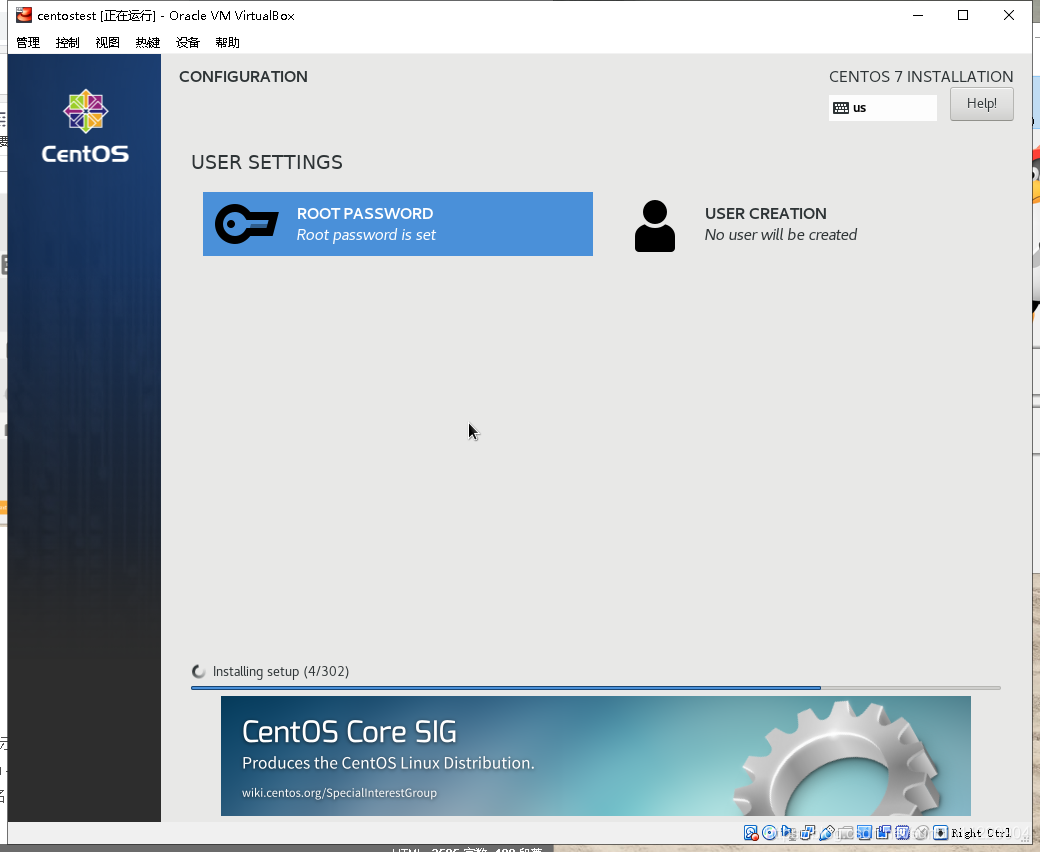Click the VirtualBox title bar app icon
This screenshot has height=852, width=1040.
[x=24, y=15]
